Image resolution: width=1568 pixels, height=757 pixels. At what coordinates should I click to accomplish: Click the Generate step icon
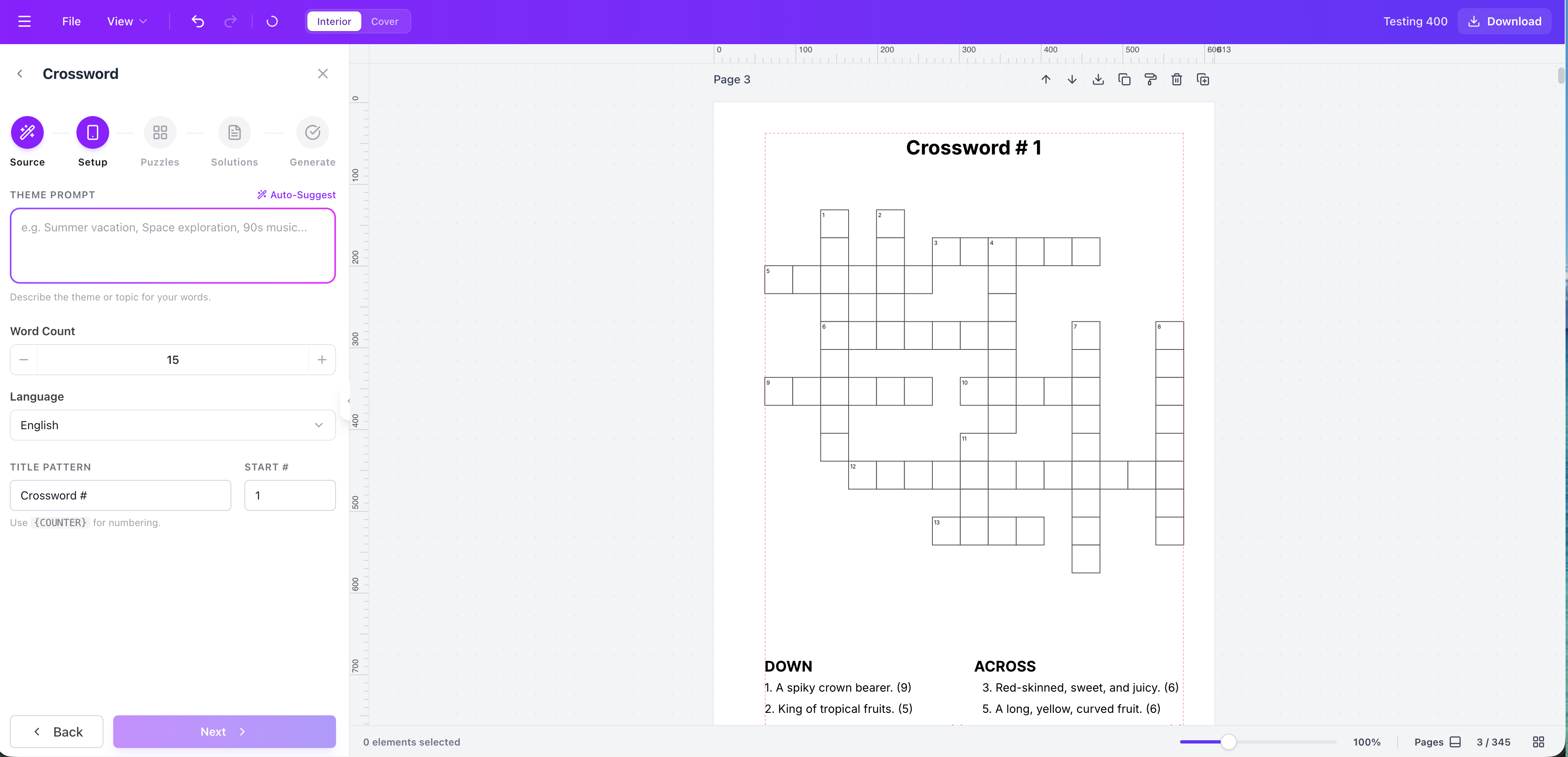coord(312,132)
